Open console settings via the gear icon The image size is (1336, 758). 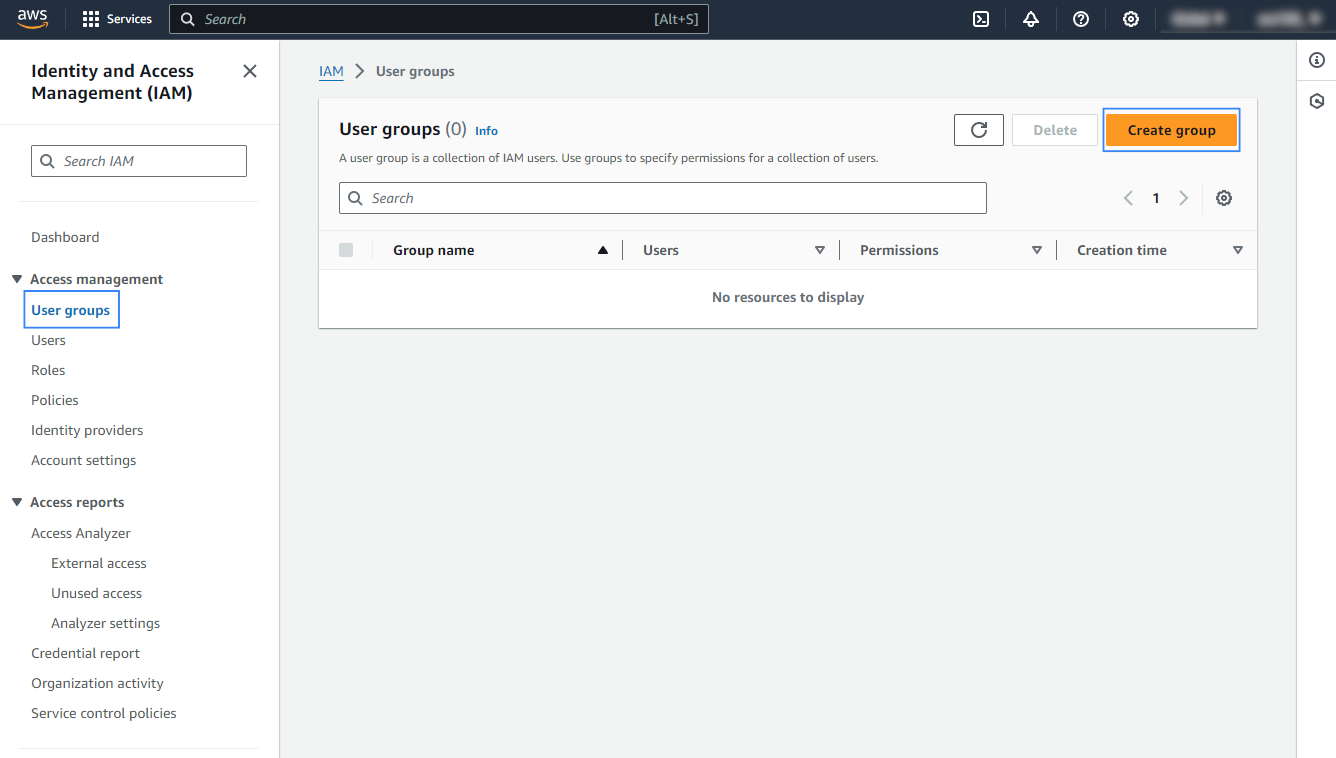(x=1131, y=19)
